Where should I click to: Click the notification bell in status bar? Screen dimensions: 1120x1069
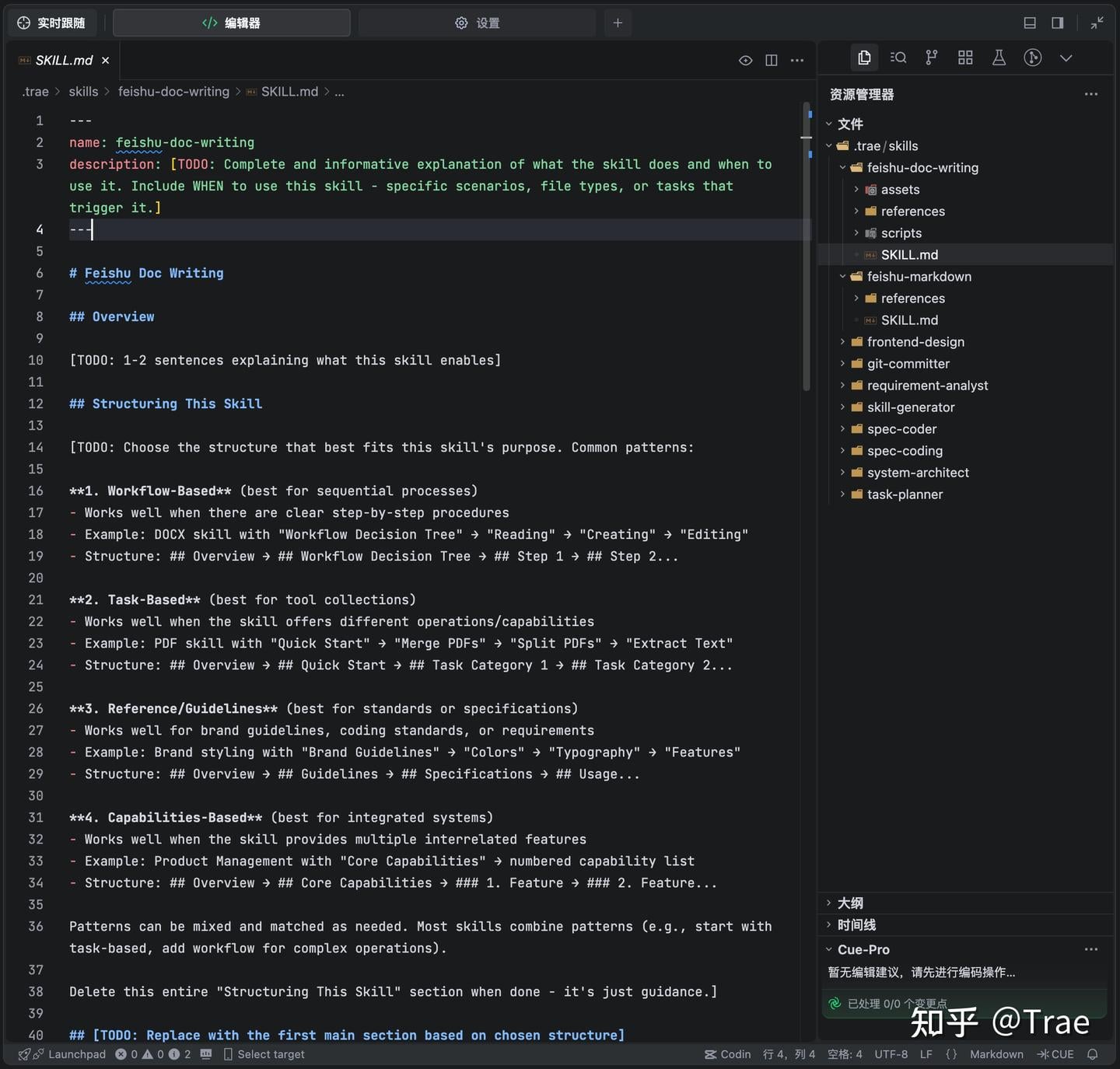point(1093,1054)
